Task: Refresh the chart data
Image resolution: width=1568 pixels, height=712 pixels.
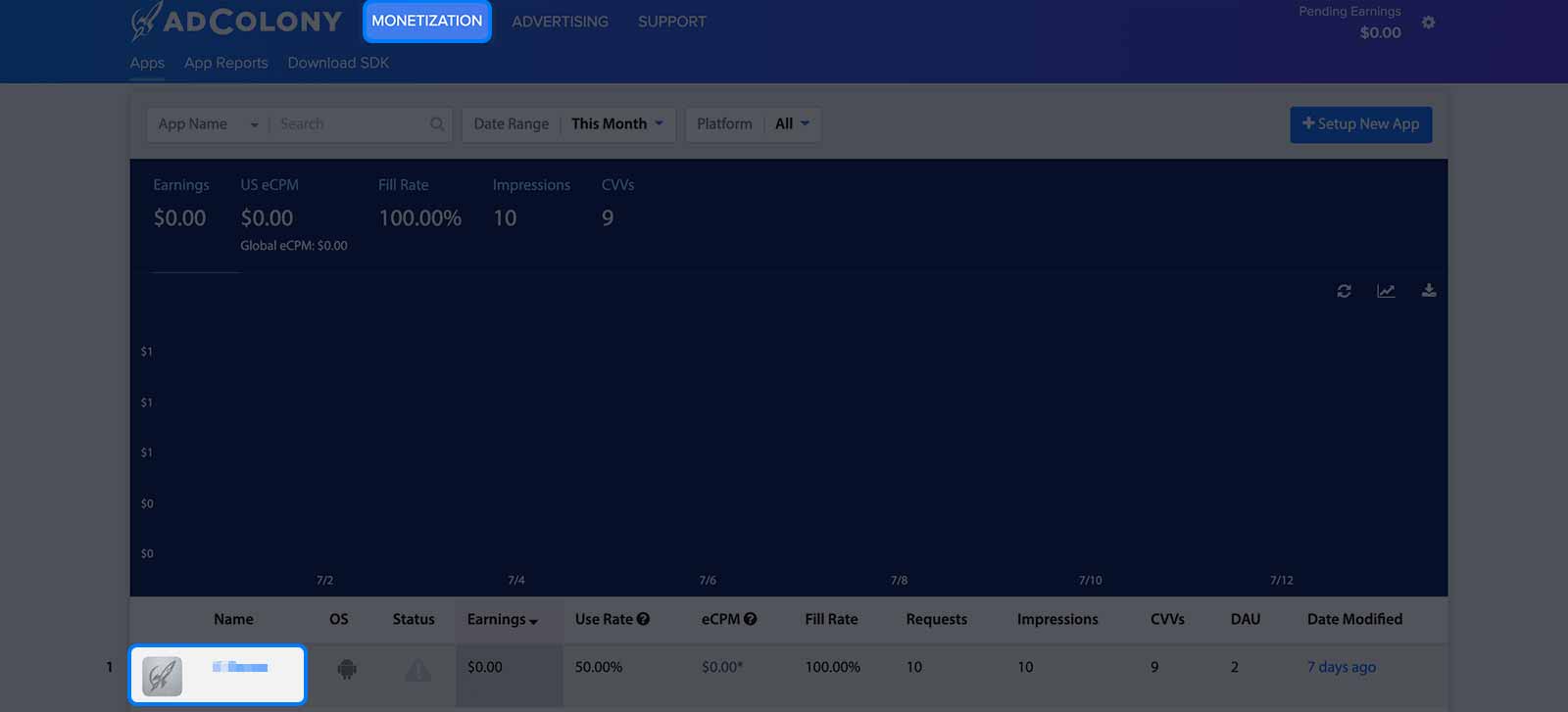Action: pyautogui.click(x=1344, y=291)
